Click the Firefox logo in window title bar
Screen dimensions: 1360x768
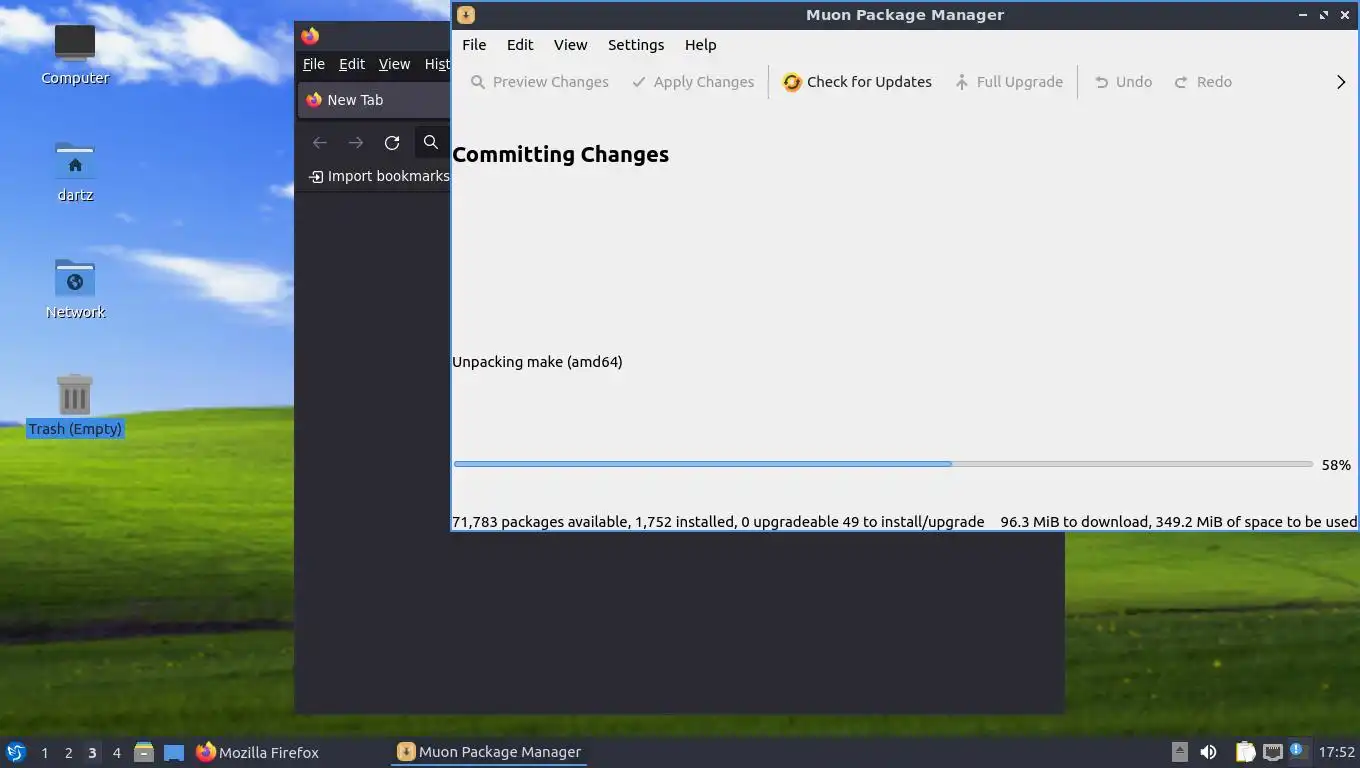[310, 36]
